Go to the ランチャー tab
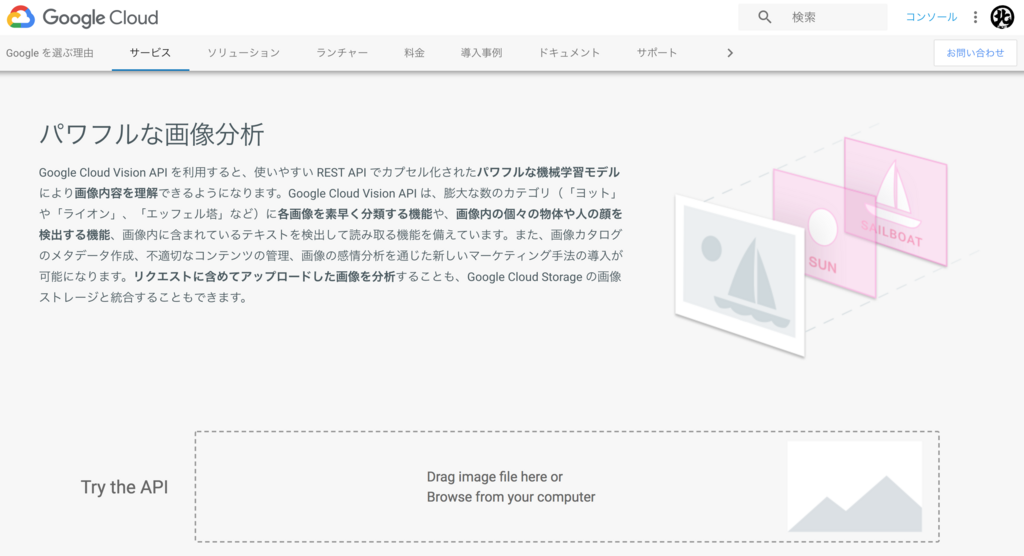 [342, 53]
